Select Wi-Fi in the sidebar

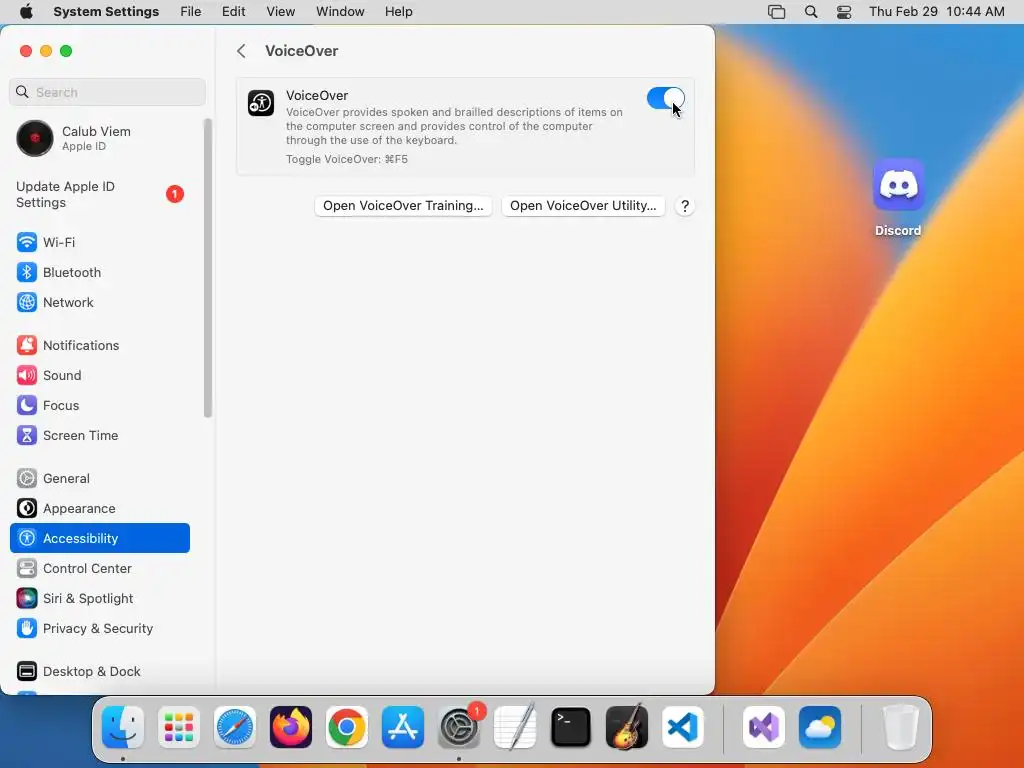(99, 242)
